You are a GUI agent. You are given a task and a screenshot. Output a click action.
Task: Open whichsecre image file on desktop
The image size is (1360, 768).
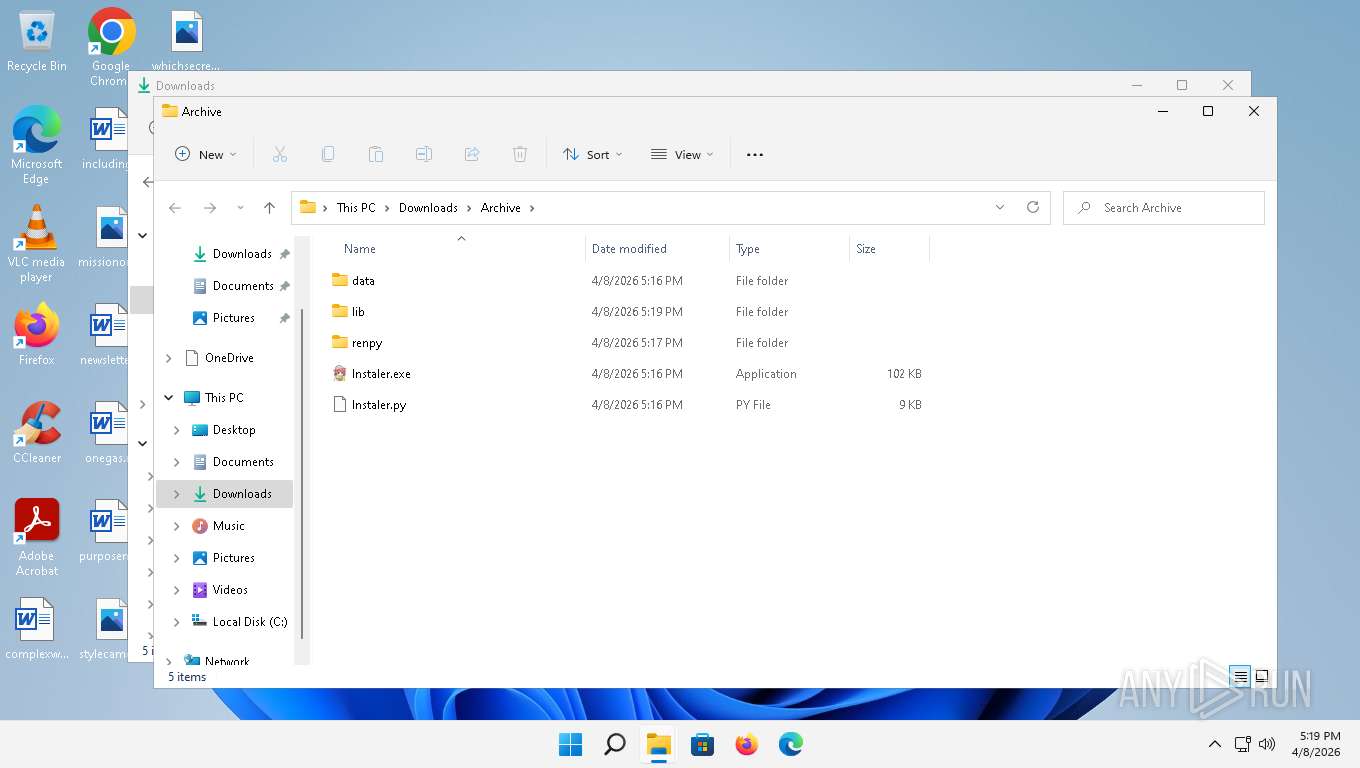coord(186,42)
